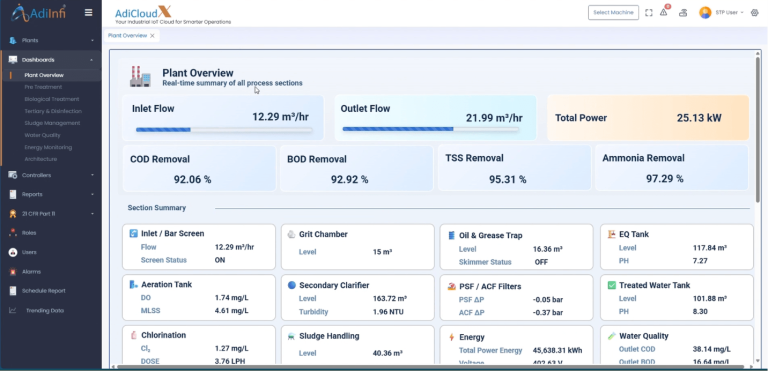
Task: Expand the 21 CFR Part 11 arrow
Action: (93, 214)
